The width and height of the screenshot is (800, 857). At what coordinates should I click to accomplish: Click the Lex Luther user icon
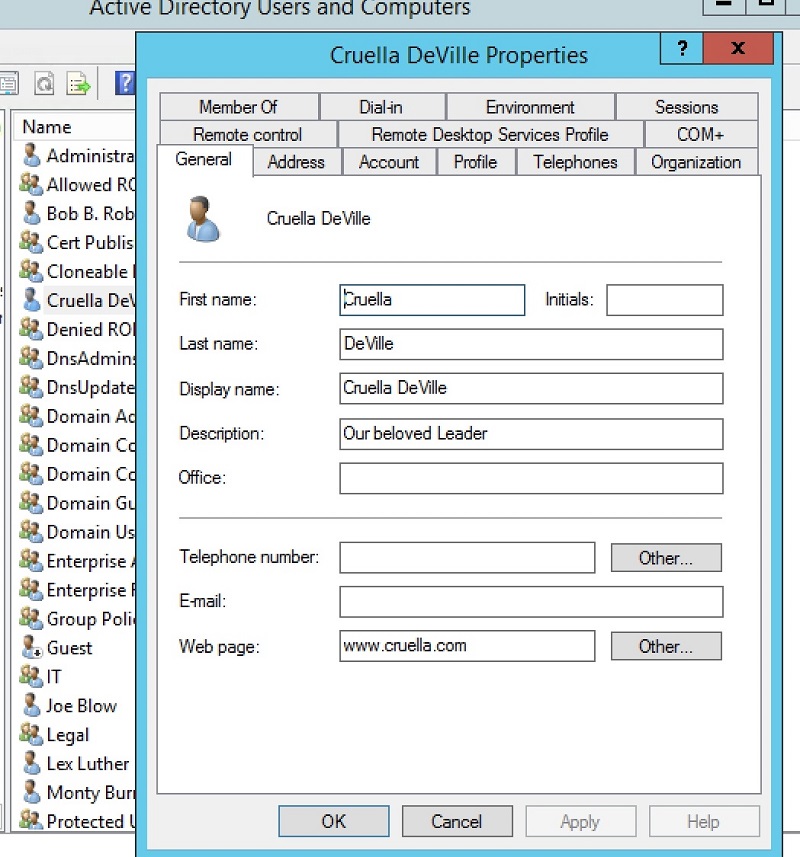tap(31, 763)
